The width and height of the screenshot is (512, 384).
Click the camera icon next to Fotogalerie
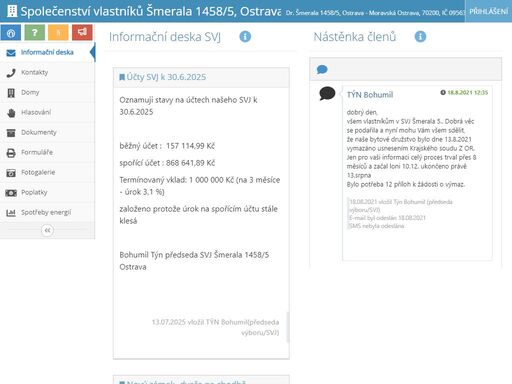11,173
